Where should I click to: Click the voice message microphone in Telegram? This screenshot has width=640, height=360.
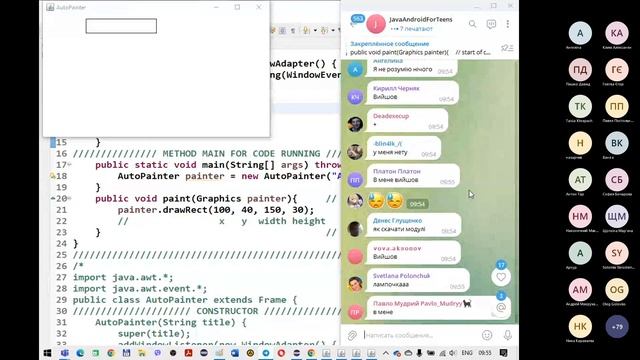[507, 335]
